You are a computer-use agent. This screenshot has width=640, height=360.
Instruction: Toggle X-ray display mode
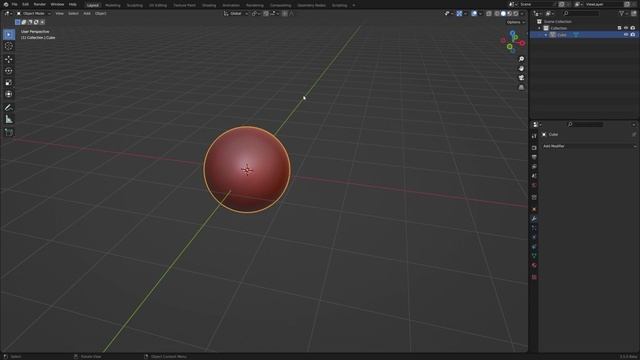pos(489,13)
